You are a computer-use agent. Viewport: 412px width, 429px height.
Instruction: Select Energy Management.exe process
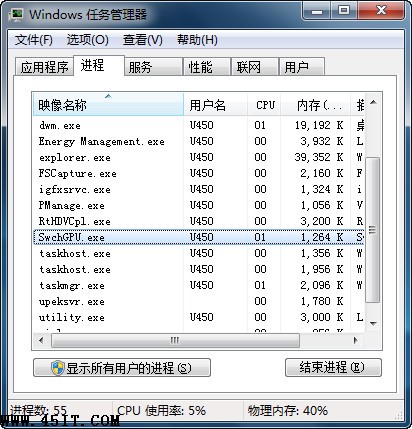[199, 141]
